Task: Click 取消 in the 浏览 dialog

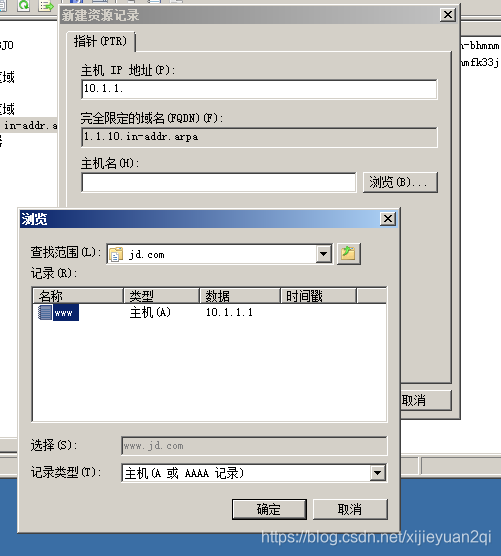Action: point(350,510)
